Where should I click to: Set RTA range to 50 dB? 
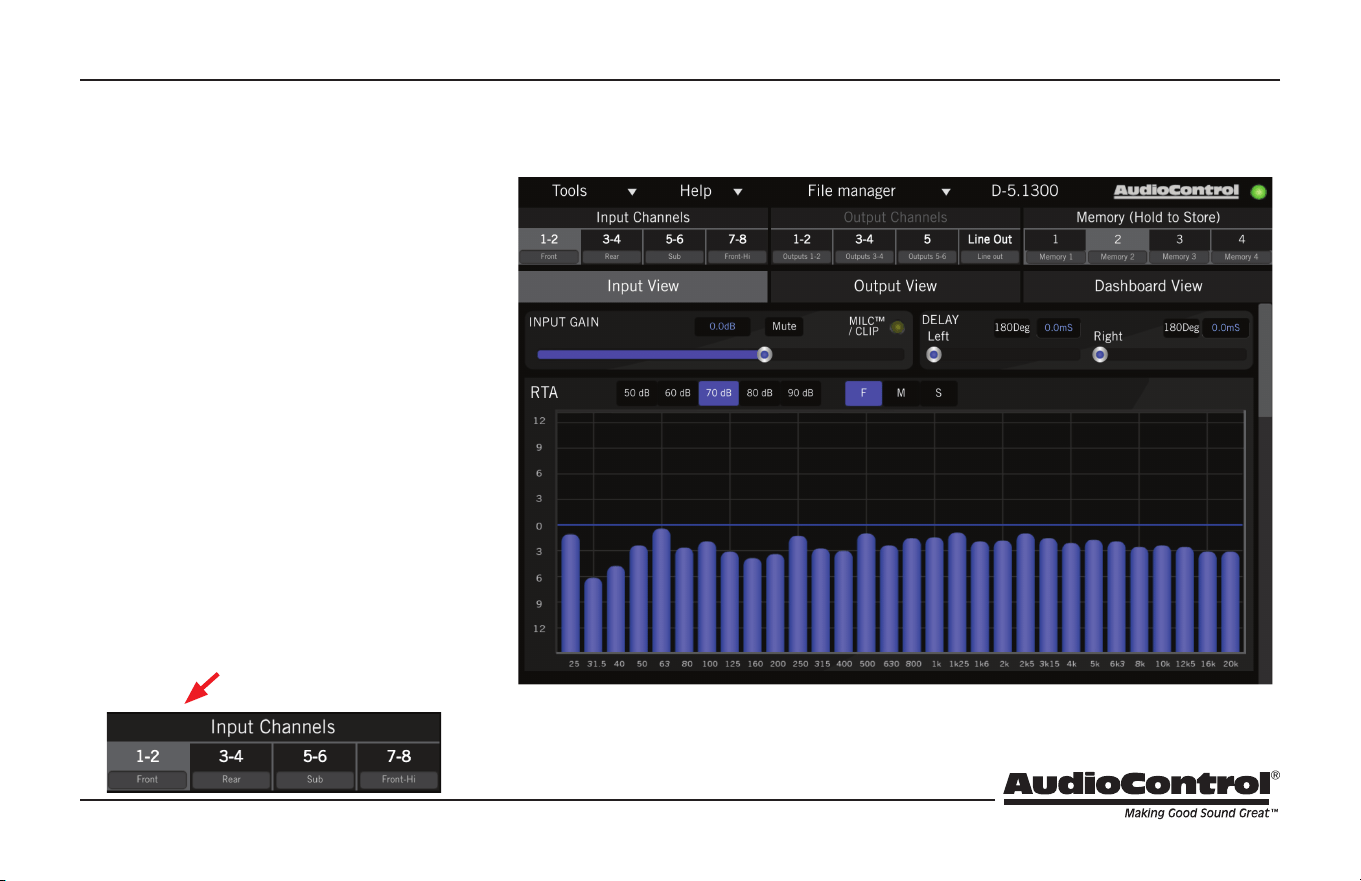(637, 393)
